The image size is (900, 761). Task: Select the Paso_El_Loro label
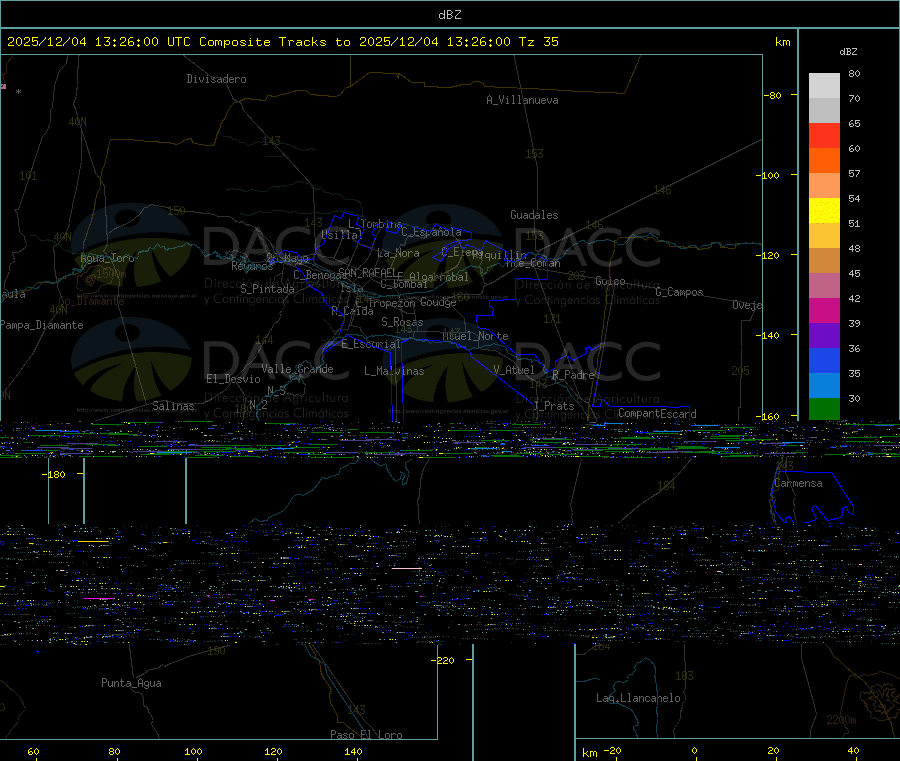click(366, 735)
